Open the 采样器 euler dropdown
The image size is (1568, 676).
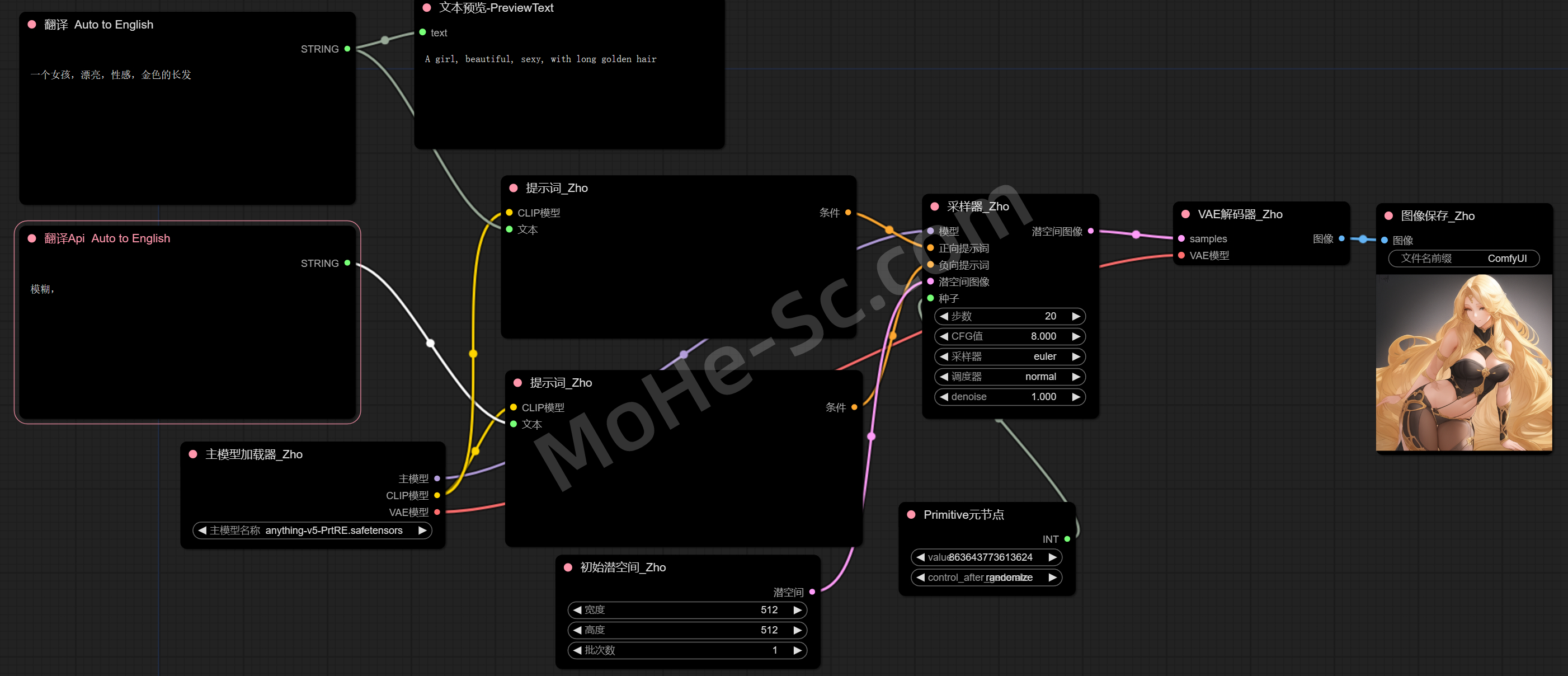point(1009,356)
